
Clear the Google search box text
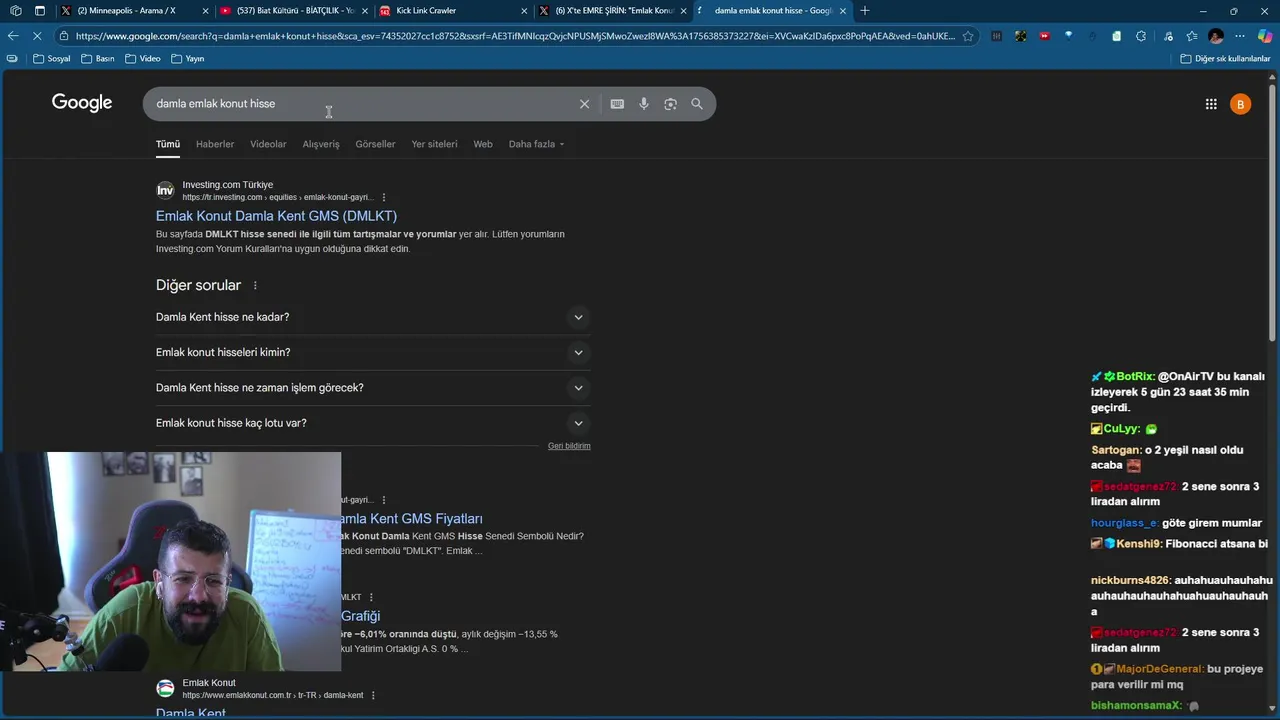(585, 104)
